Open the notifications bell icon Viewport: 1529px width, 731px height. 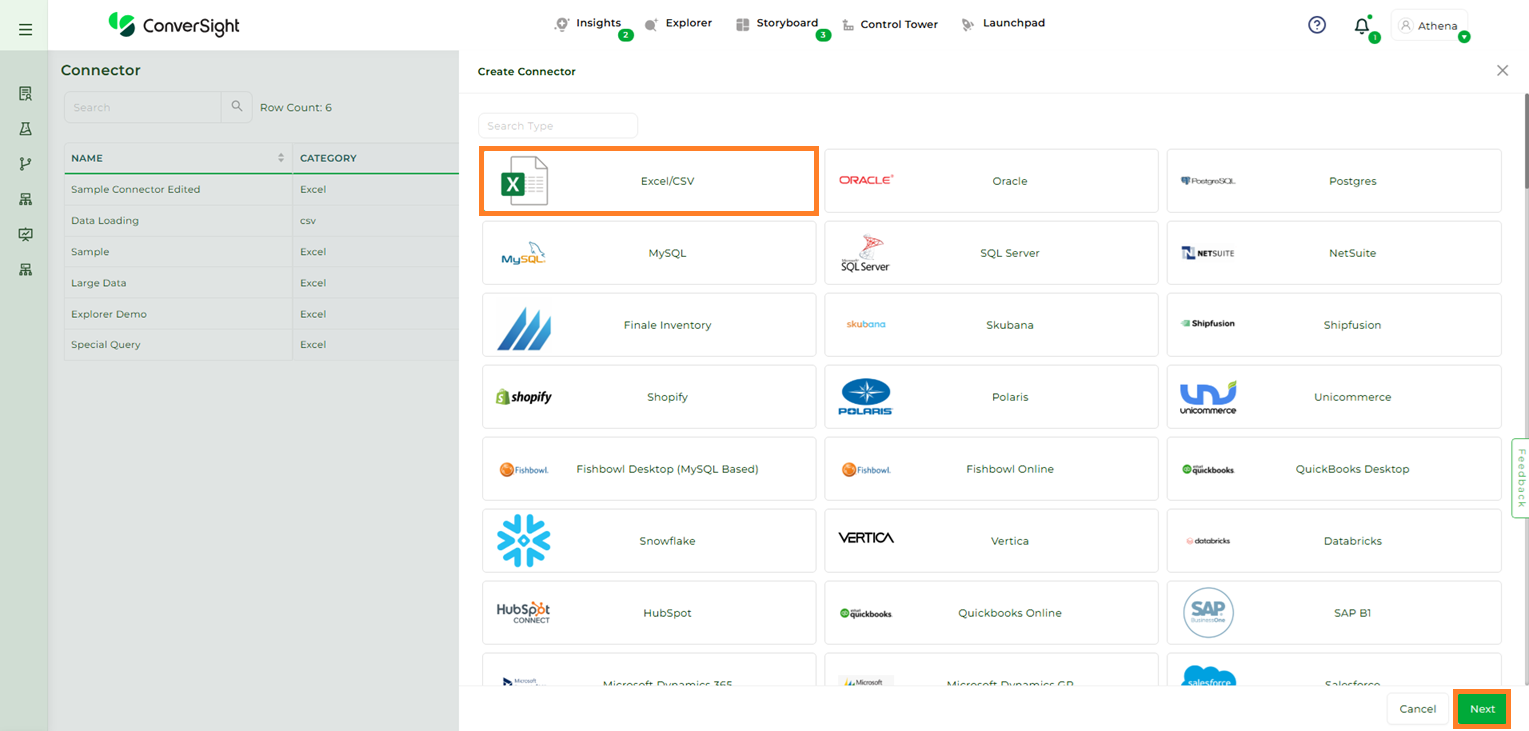[1361, 26]
